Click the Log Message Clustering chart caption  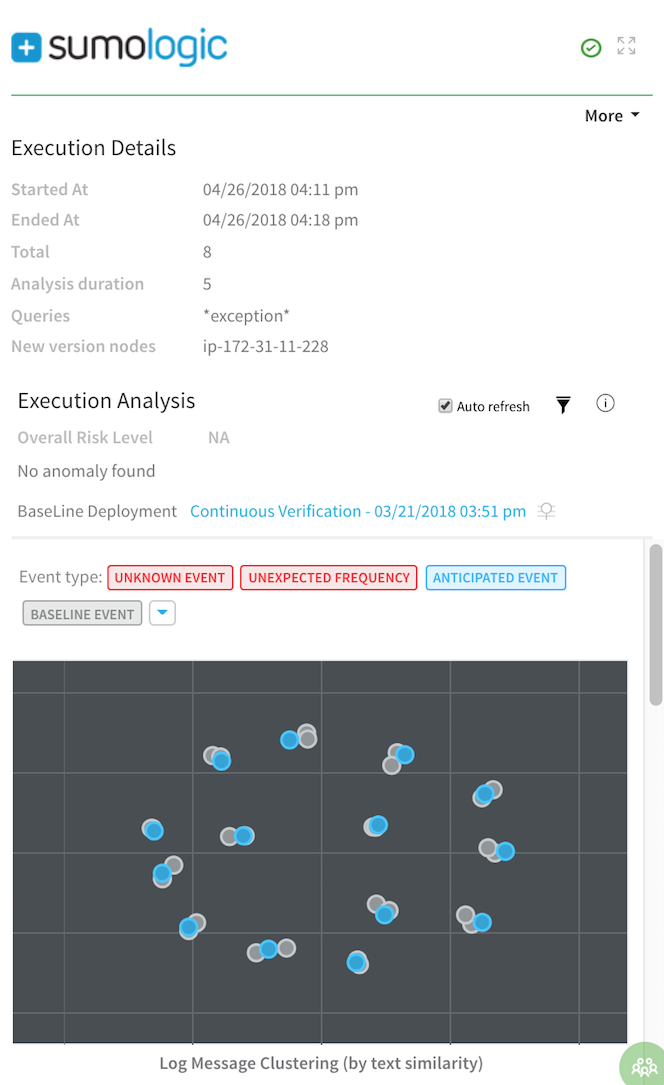pos(321,1064)
